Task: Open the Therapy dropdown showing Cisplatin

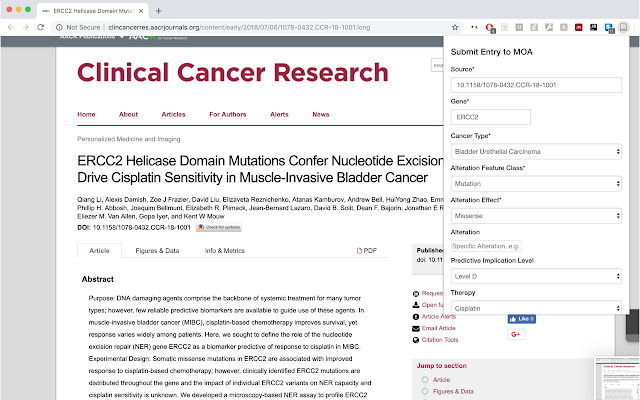Action: [x=539, y=308]
